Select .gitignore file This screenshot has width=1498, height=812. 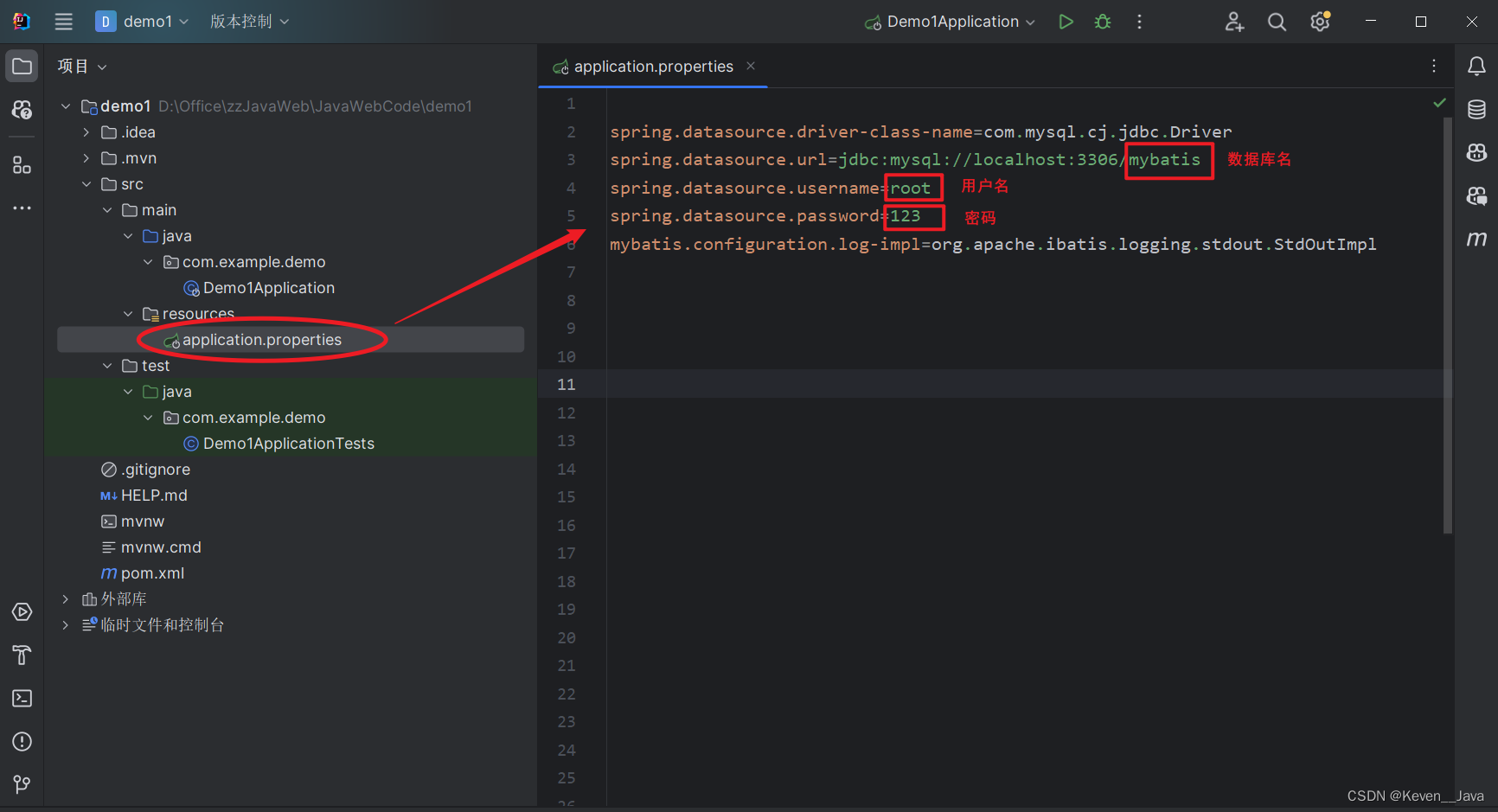pyautogui.click(x=145, y=470)
